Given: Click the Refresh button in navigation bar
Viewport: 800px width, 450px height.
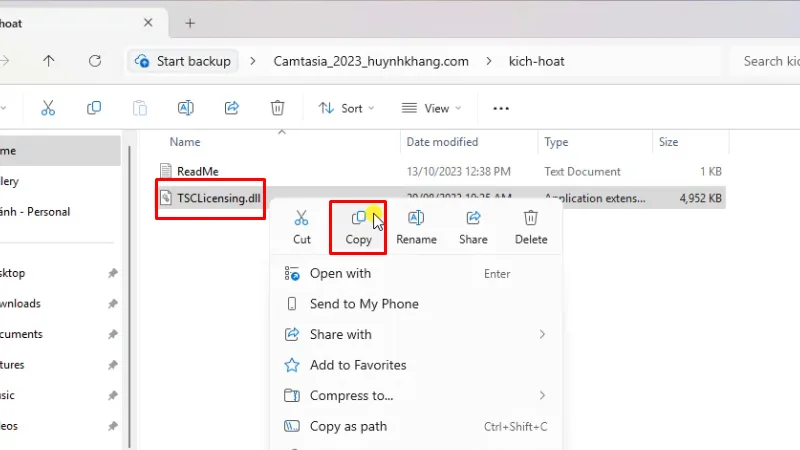Looking at the screenshot, I should click(x=95, y=61).
